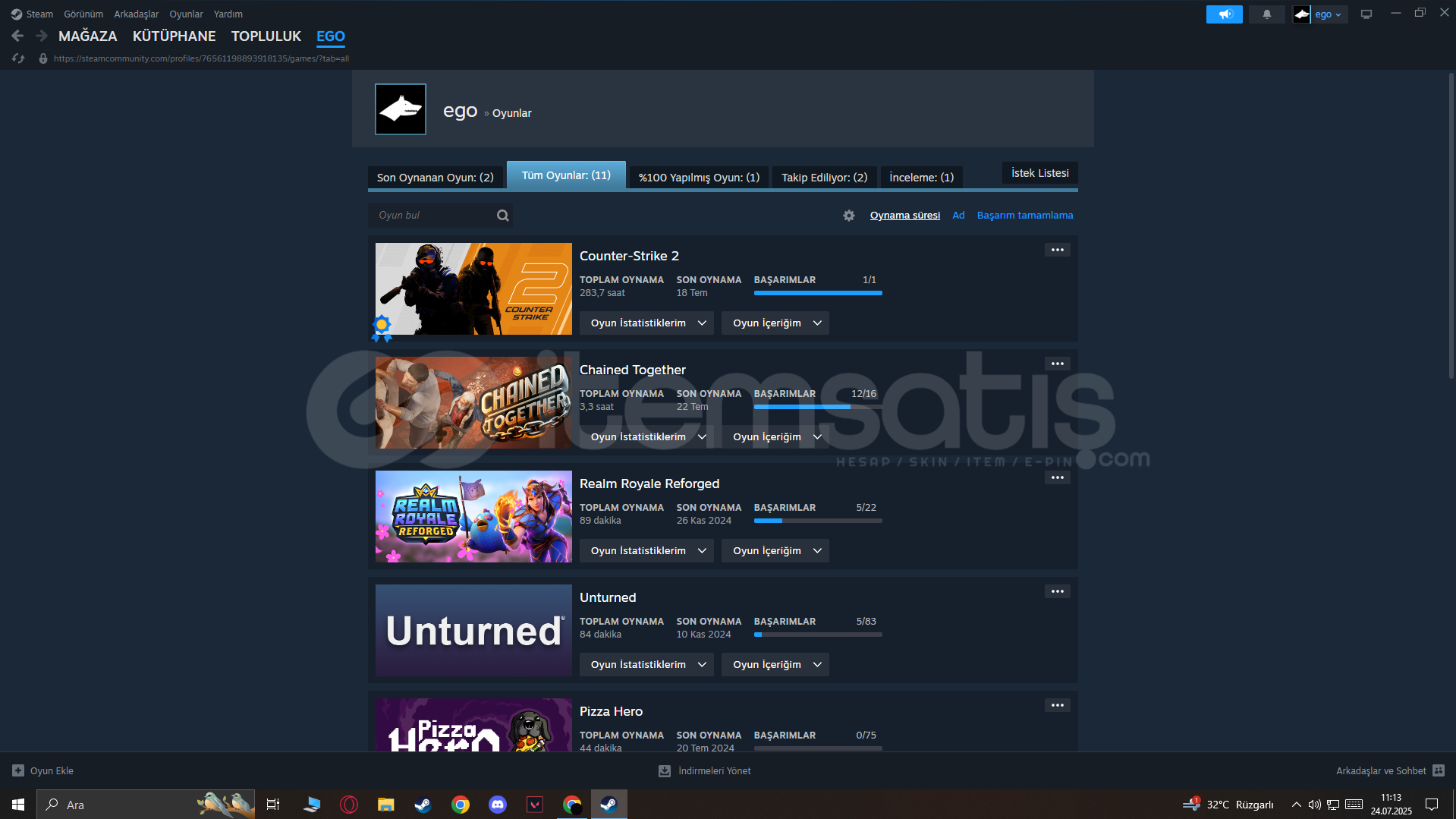Open the ego profile avatar image

tap(401, 109)
